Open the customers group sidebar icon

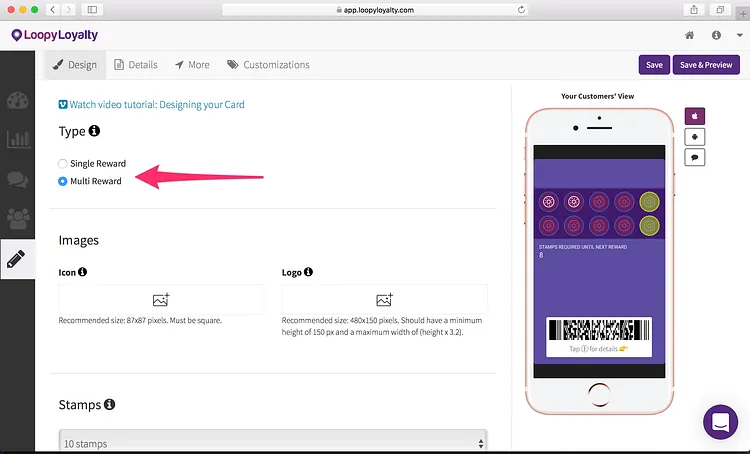[x=18, y=219]
